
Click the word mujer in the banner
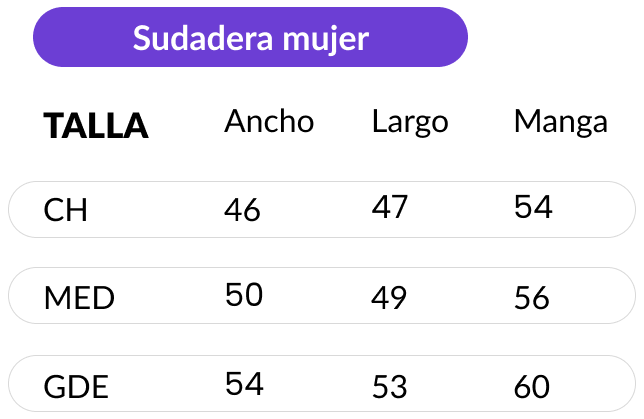(326, 40)
